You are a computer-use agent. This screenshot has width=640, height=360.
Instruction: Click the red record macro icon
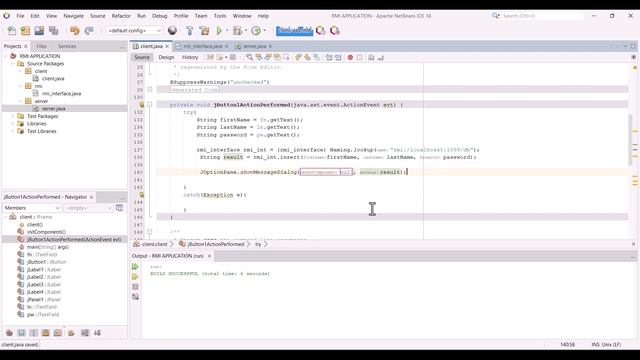tap(350, 58)
